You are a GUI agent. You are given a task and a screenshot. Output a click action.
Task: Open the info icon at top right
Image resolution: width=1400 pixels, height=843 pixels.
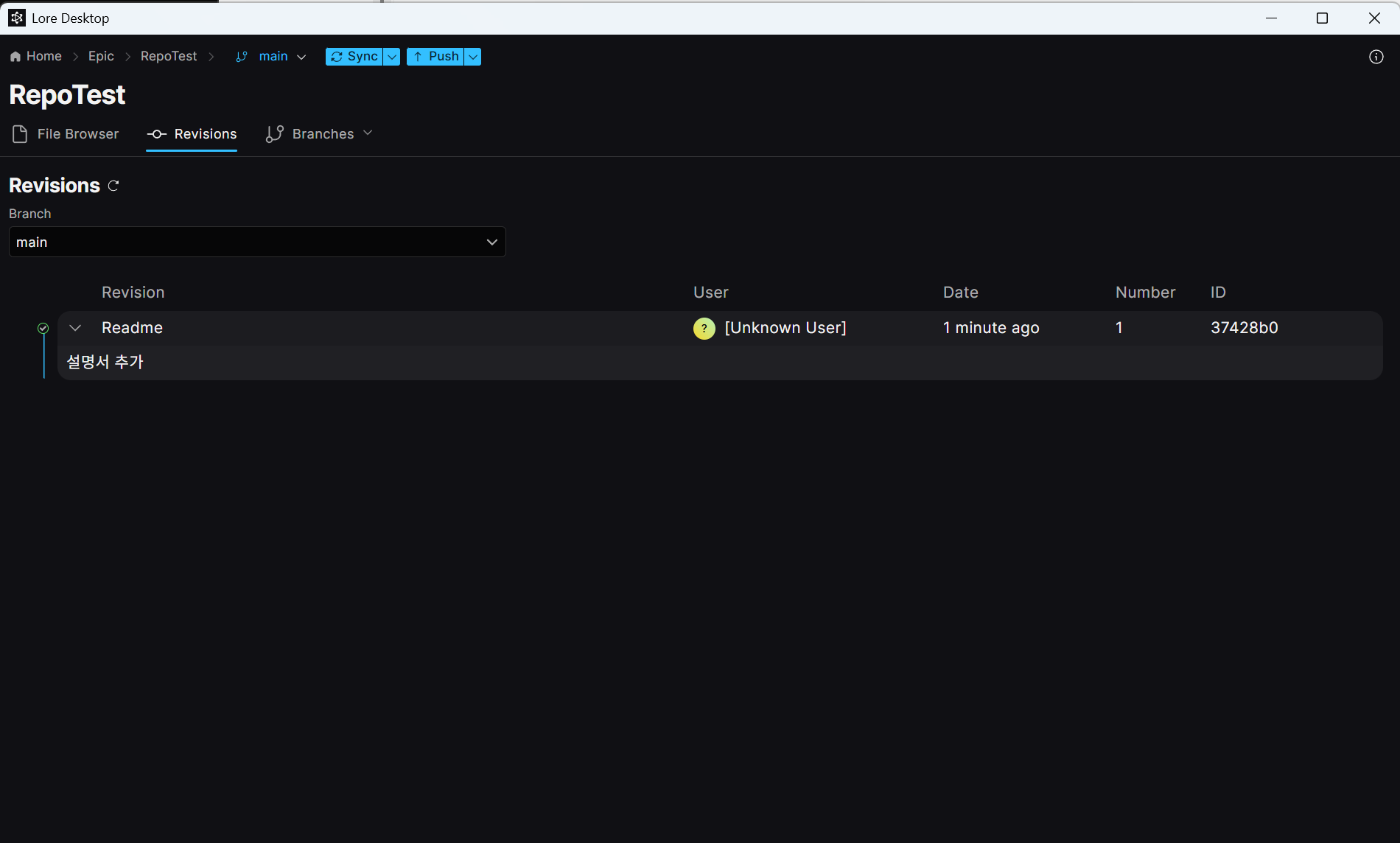point(1376,57)
